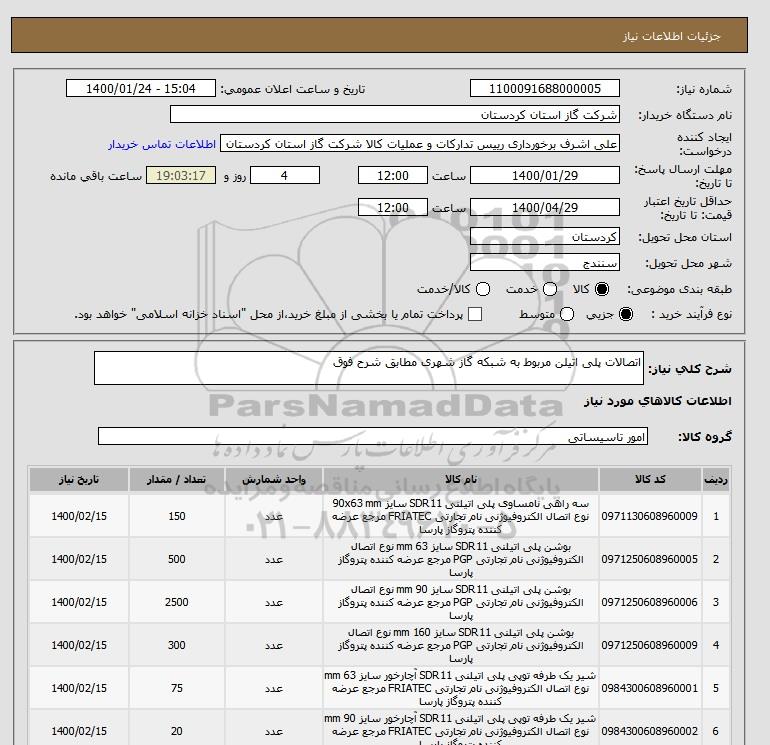
Task: Click the need date 1400/02/15 in row 3
Action: click(x=79, y=602)
